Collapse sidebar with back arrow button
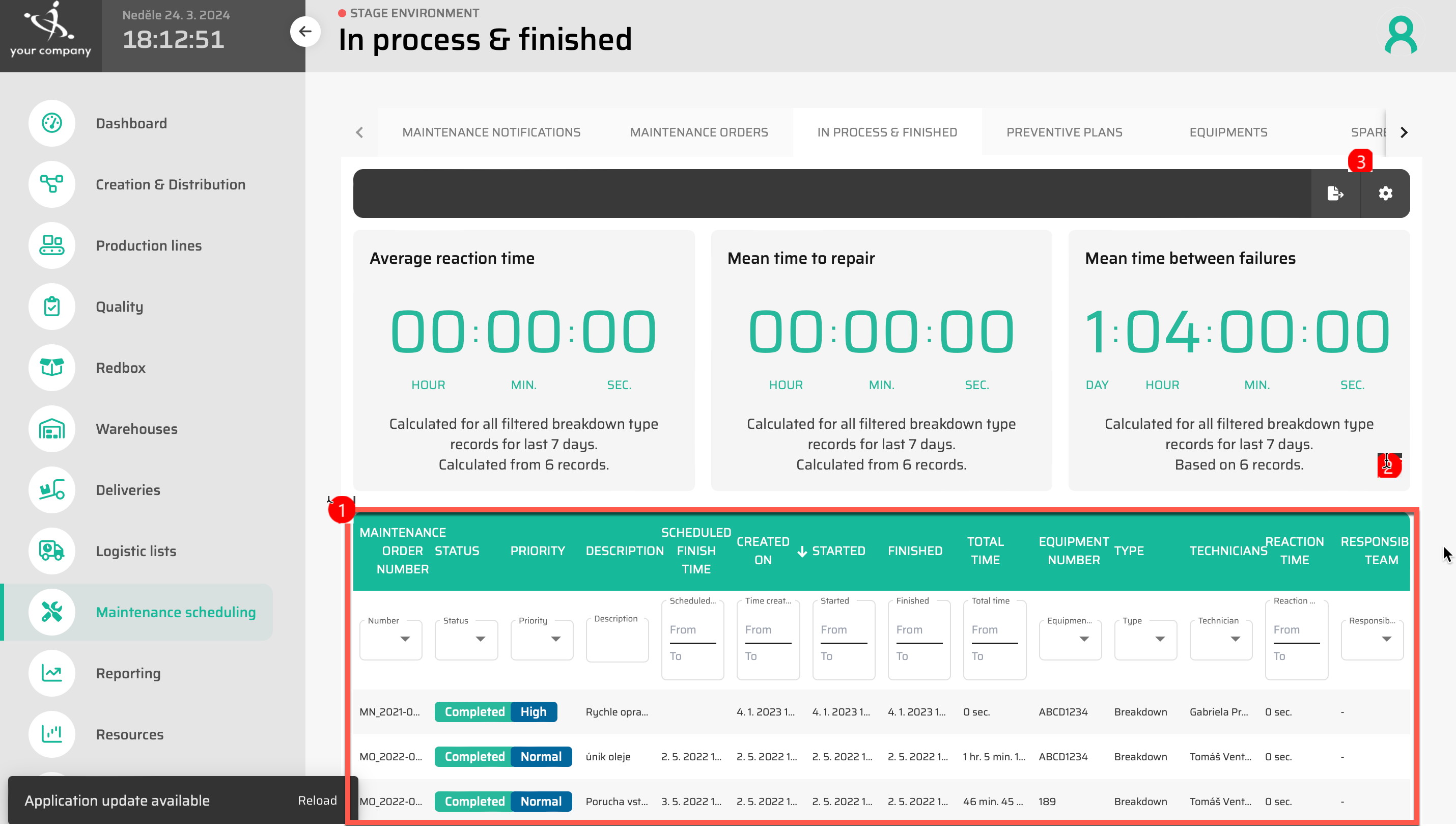Screen dimensions: 1456x826 (305, 31)
